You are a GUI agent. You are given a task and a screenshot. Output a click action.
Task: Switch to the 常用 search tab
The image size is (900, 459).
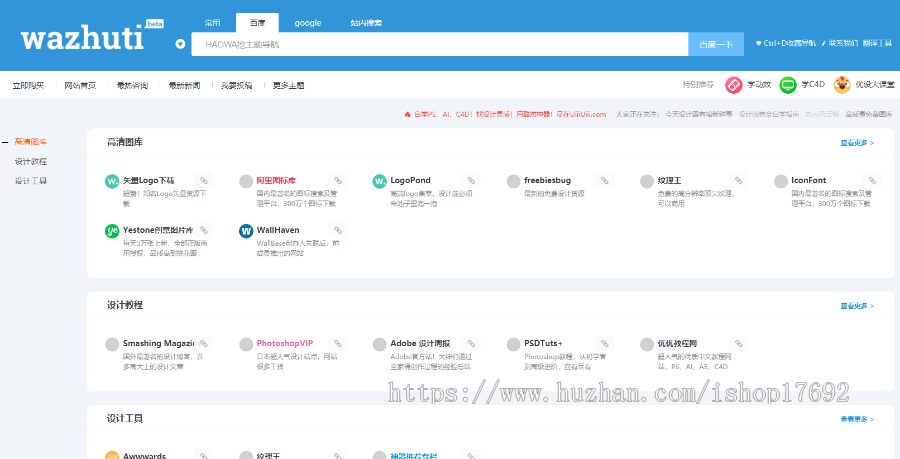(x=212, y=23)
